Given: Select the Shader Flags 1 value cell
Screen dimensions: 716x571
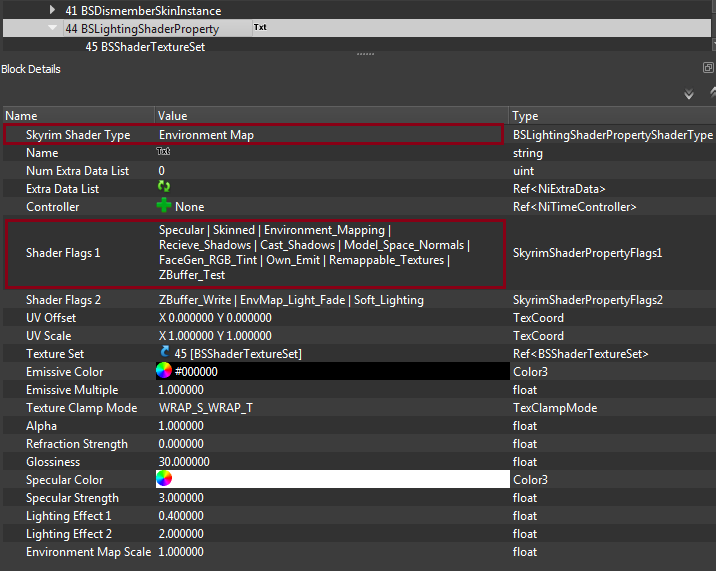Looking at the screenshot, I should pos(332,253).
